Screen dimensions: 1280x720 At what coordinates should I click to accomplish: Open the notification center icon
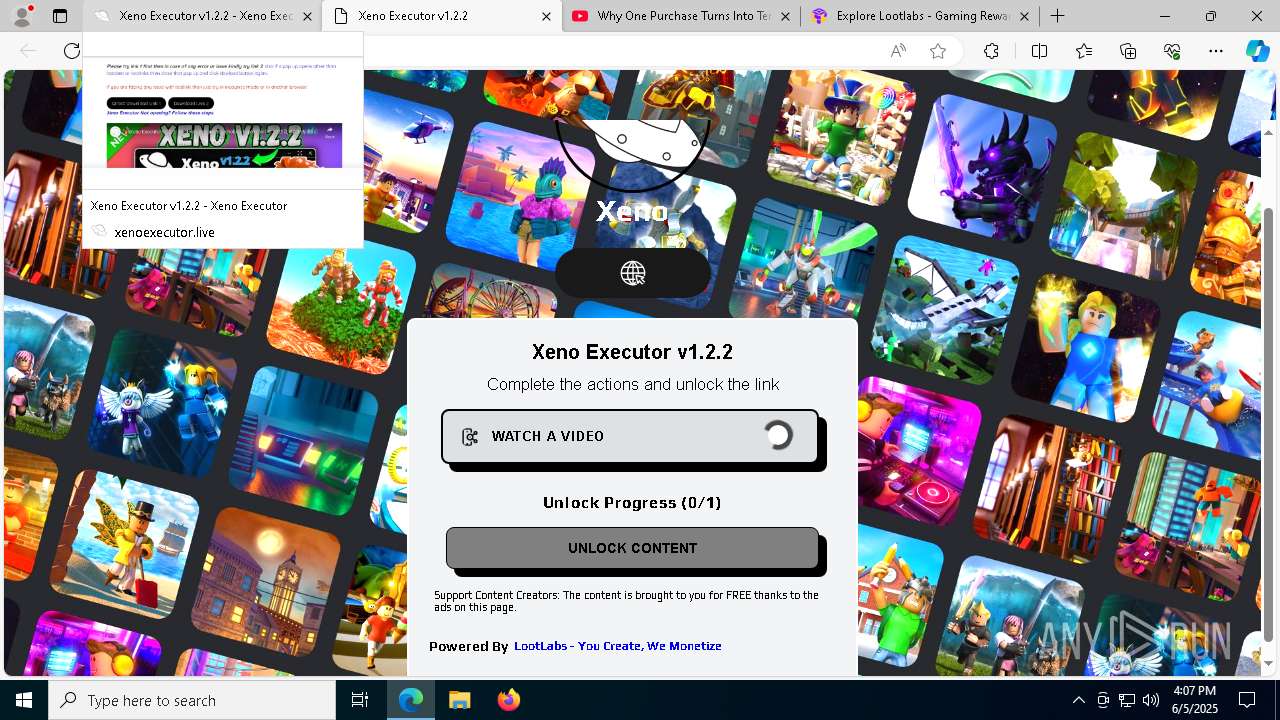pos(1247,700)
